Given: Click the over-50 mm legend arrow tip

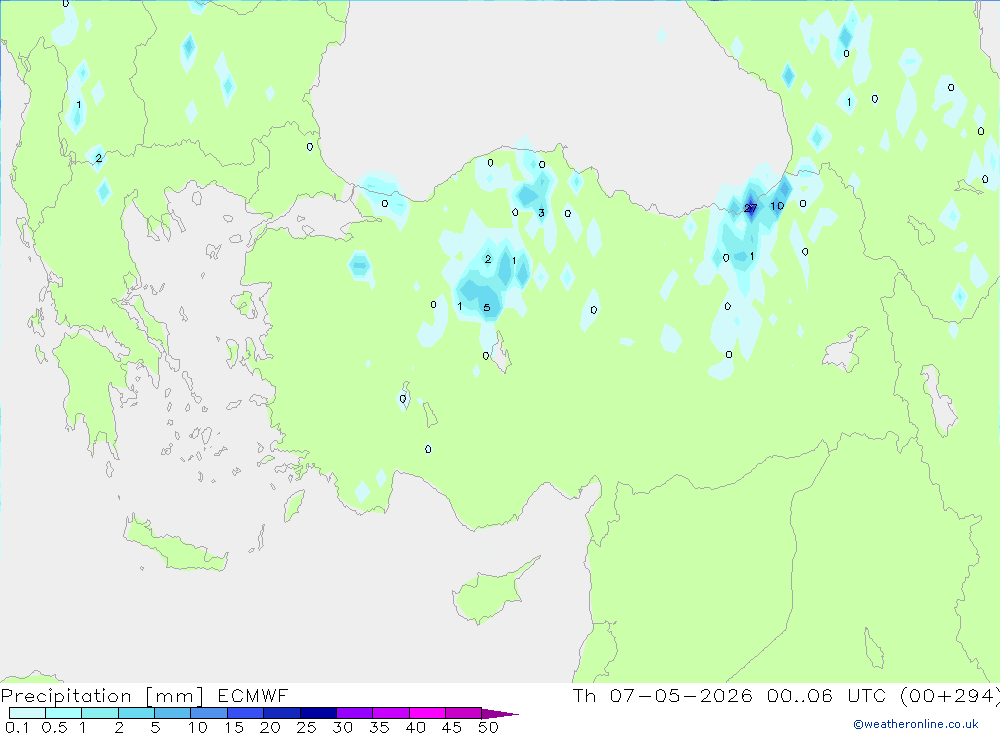Looking at the screenshot, I should (x=500, y=713).
